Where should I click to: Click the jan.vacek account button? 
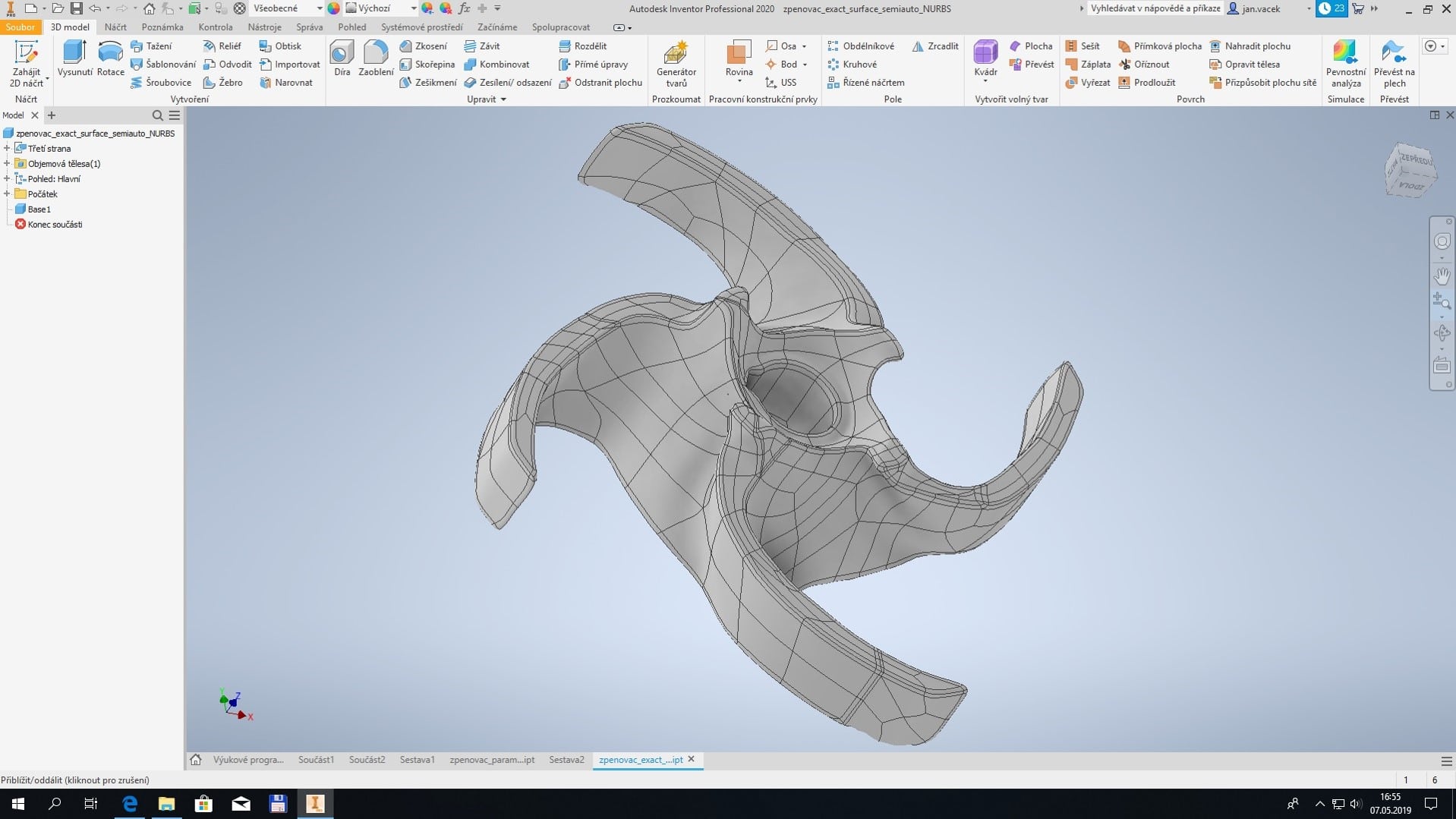click(1254, 8)
